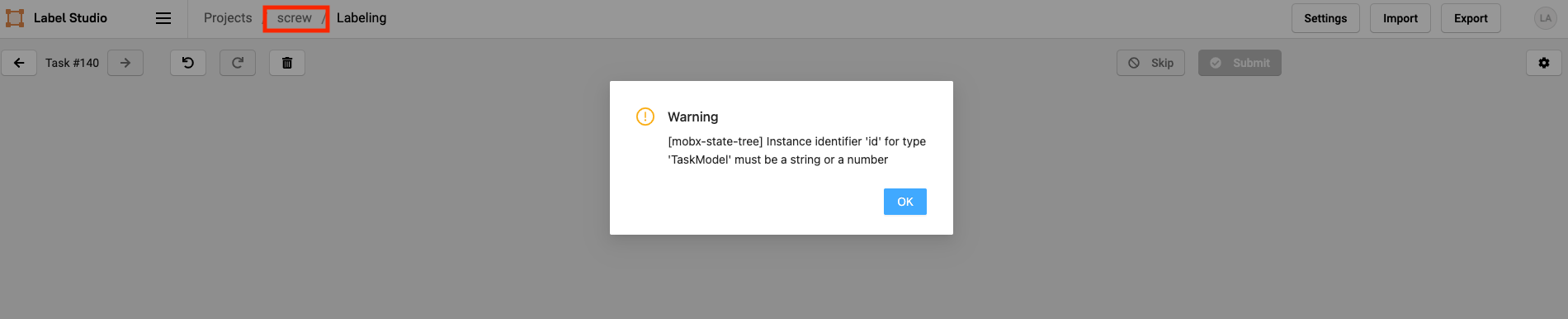1568x319 pixels.
Task: Open project Settings
Action: (1325, 18)
